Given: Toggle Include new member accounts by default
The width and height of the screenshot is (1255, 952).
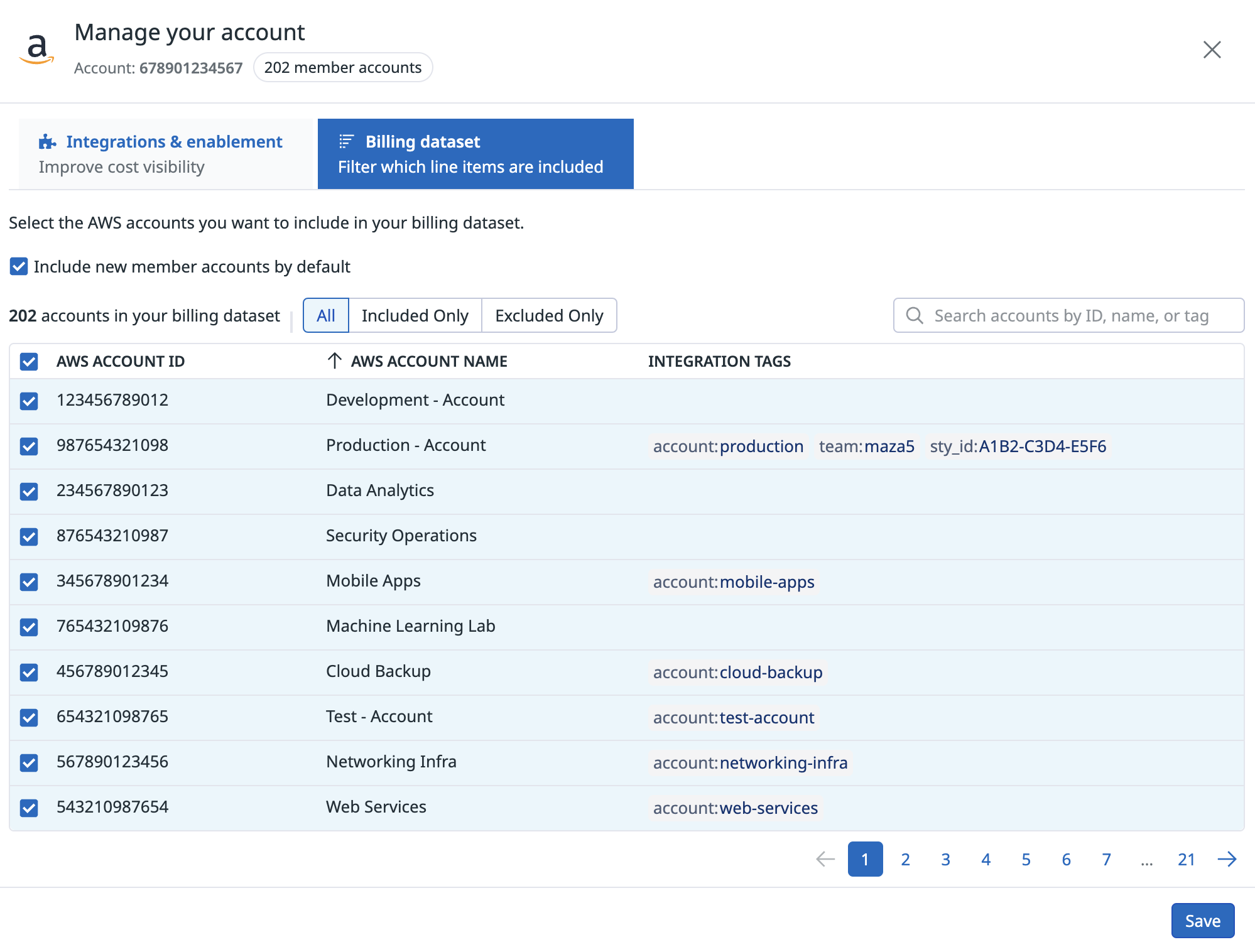Looking at the screenshot, I should pos(19,266).
